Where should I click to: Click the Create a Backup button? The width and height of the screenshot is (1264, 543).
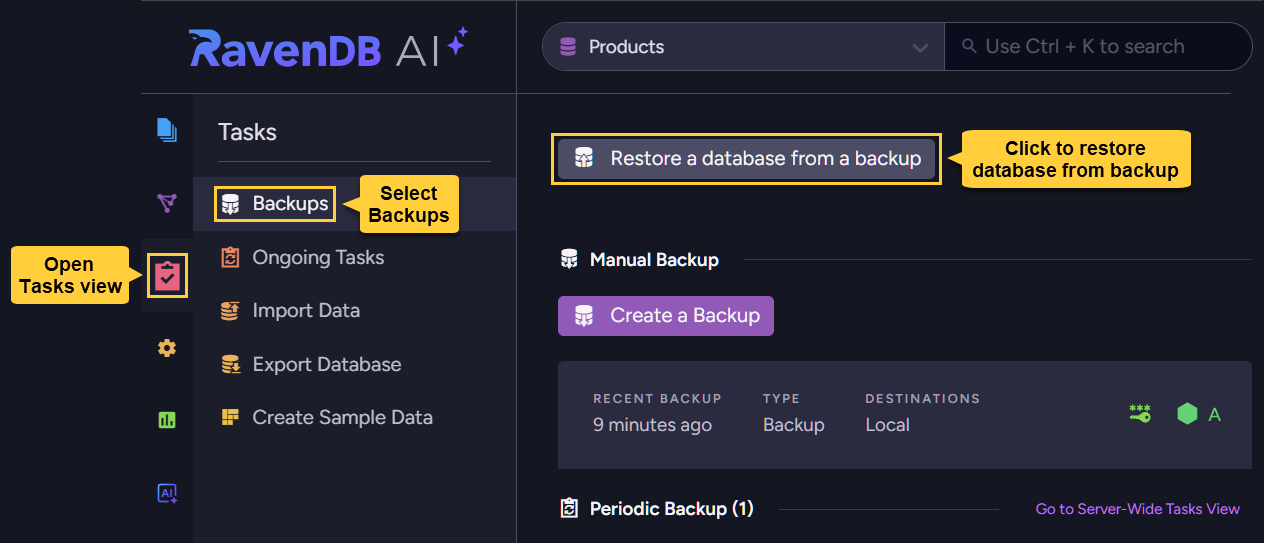click(x=666, y=315)
